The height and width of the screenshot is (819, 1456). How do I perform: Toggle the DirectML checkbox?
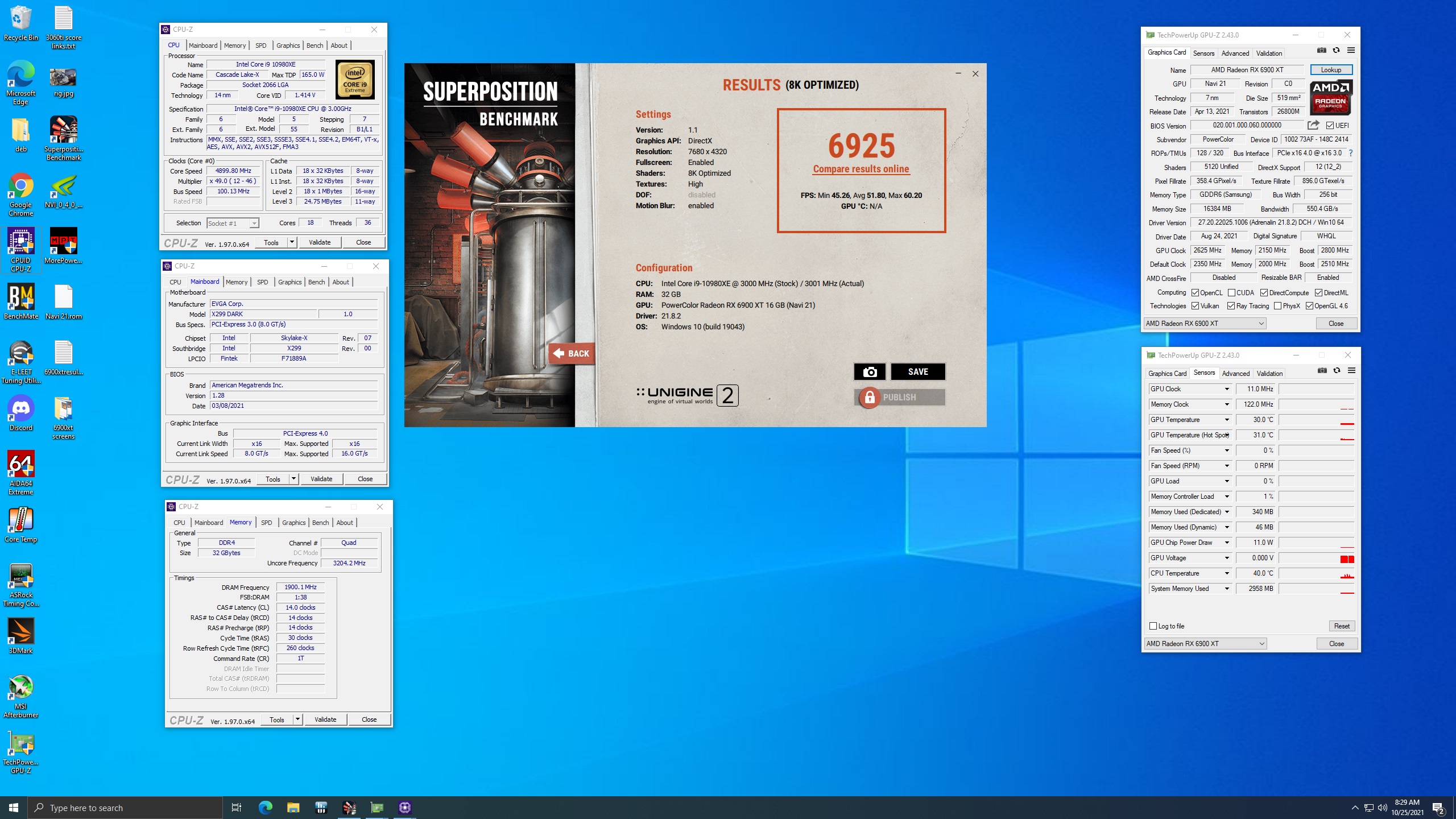[x=1318, y=293]
